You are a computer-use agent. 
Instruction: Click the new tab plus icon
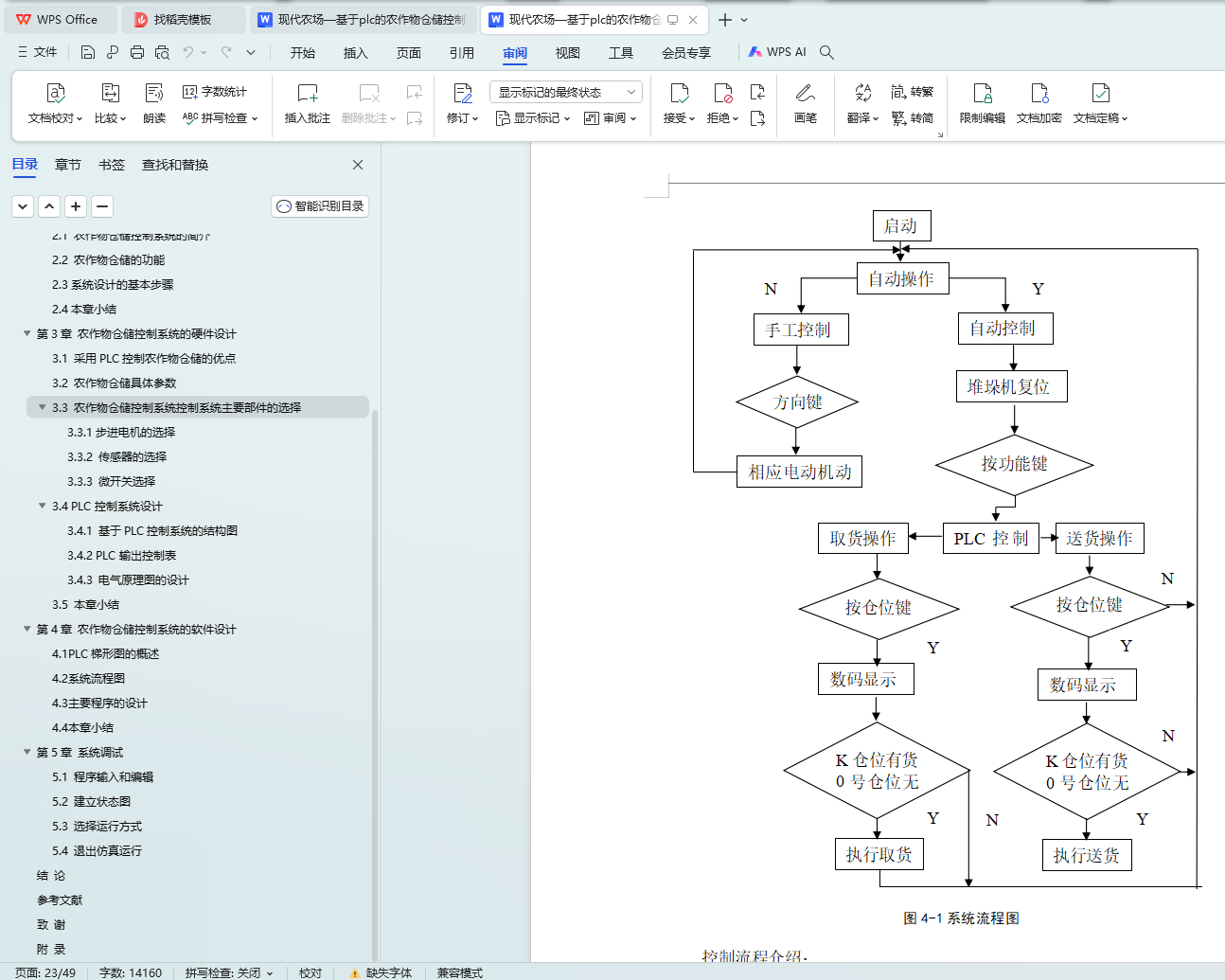tap(725, 20)
